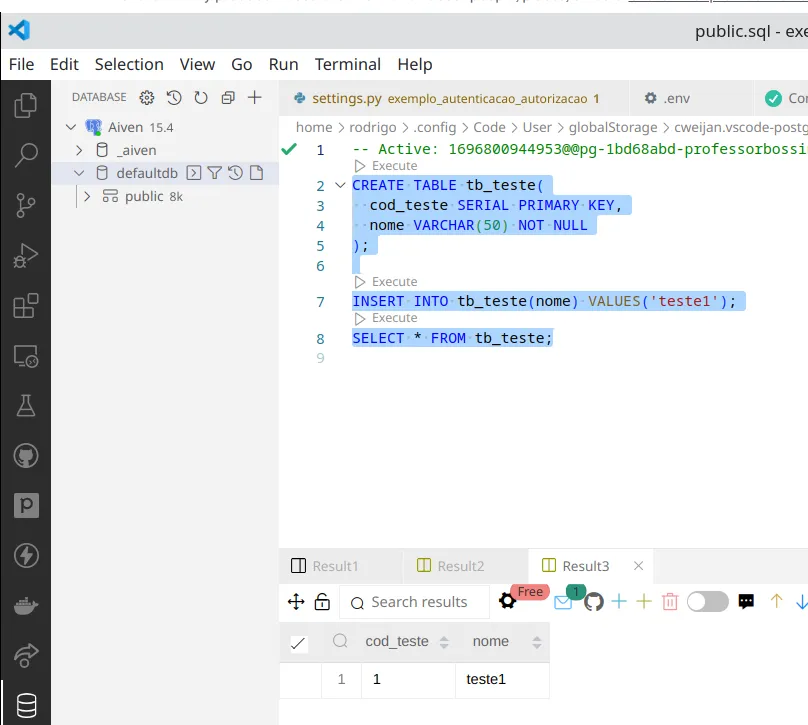808x725 pixels.
Task: Execute the SELECT statement above line 8
Action: coord(385,318)
